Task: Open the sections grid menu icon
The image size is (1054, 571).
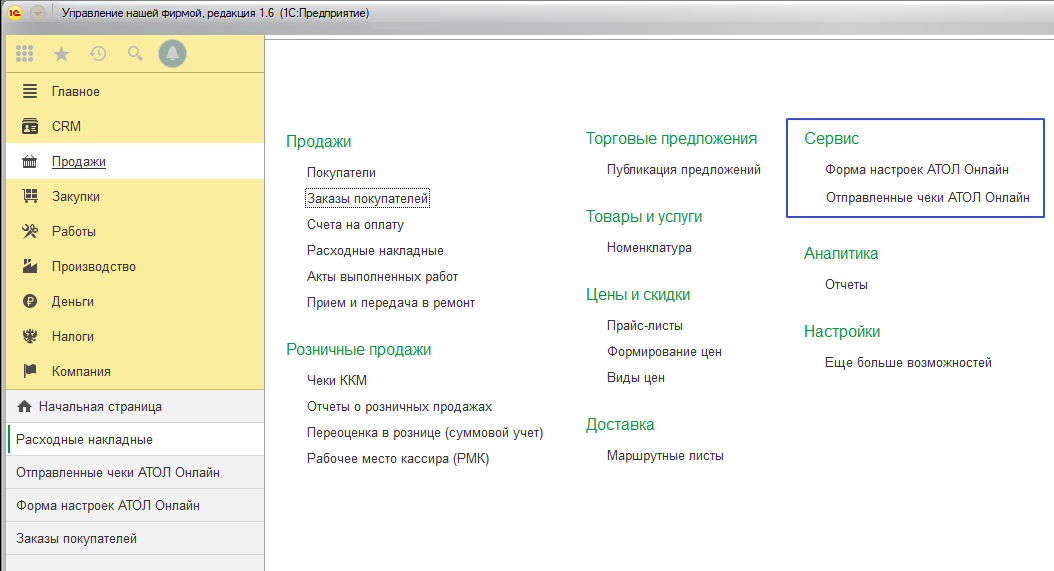Action: click(x=25, y=54)
